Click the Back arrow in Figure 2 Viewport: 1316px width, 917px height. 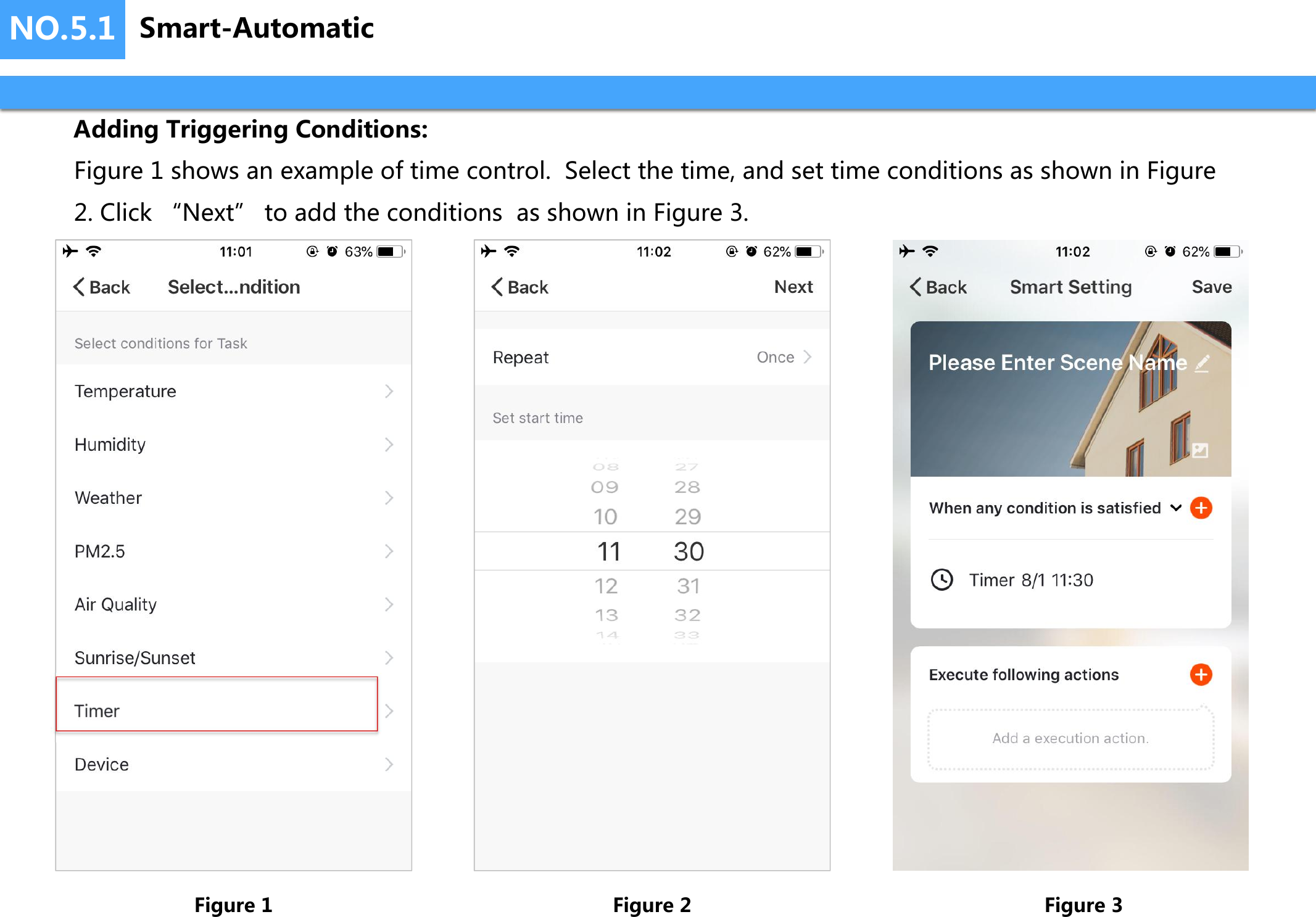[x=518, y=286]
